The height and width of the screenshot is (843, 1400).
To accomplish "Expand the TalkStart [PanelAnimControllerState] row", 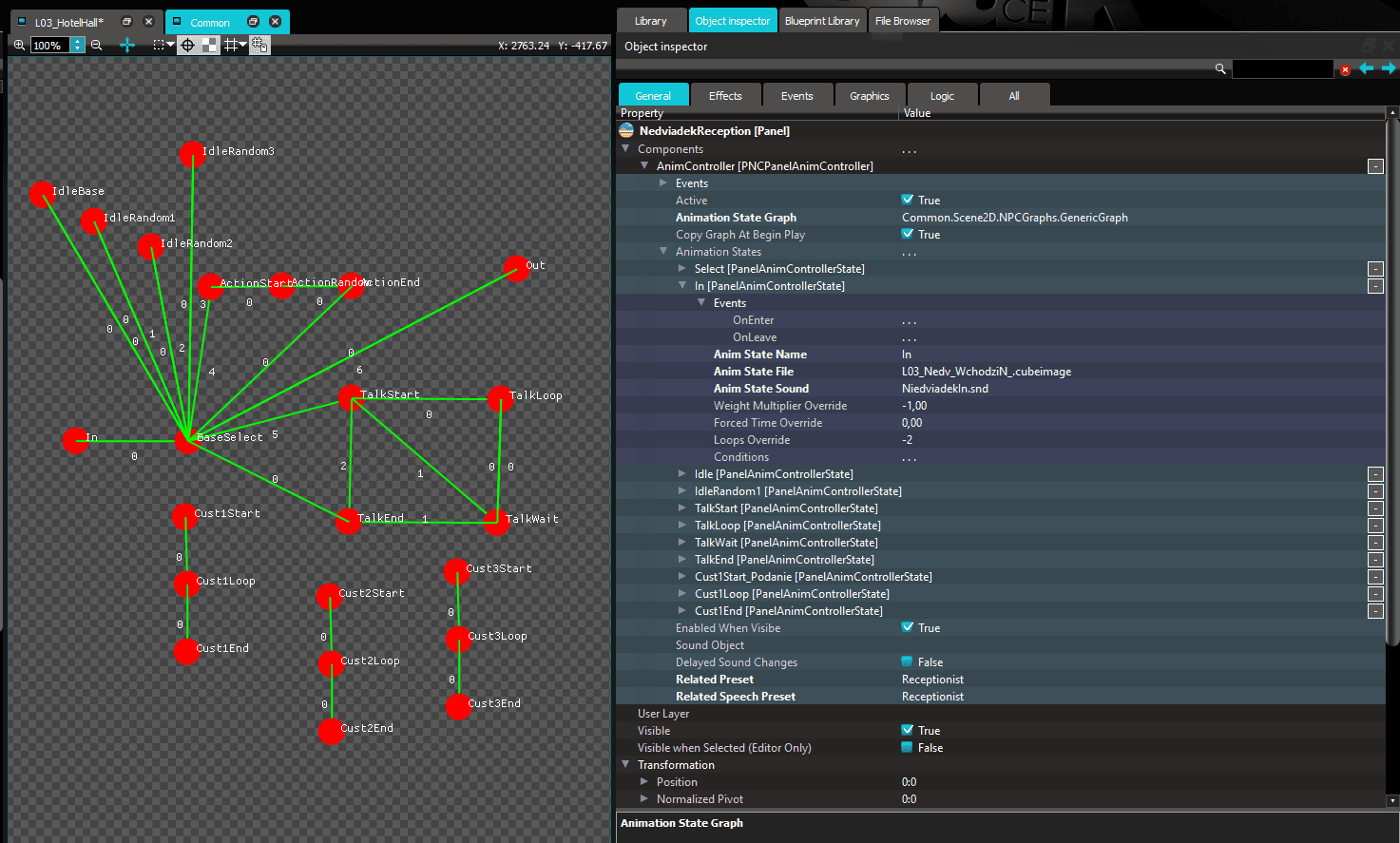I will point(682,508).
